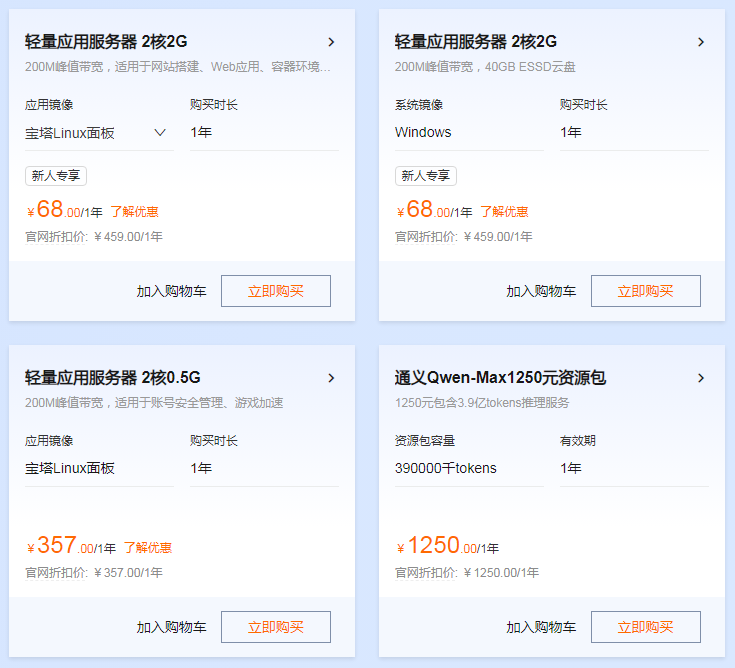Click 了解优惠 beside Windows server ¥68 price
This screenshot has height=668, width=735.
(504, 212)
